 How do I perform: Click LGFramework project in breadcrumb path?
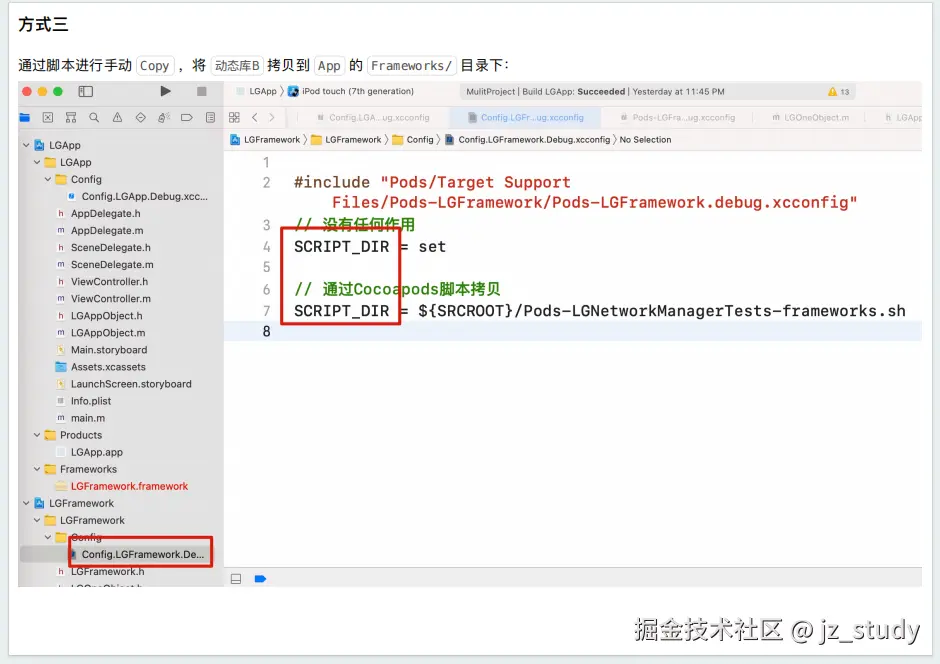pyautogui.click(x=266, y=140)
